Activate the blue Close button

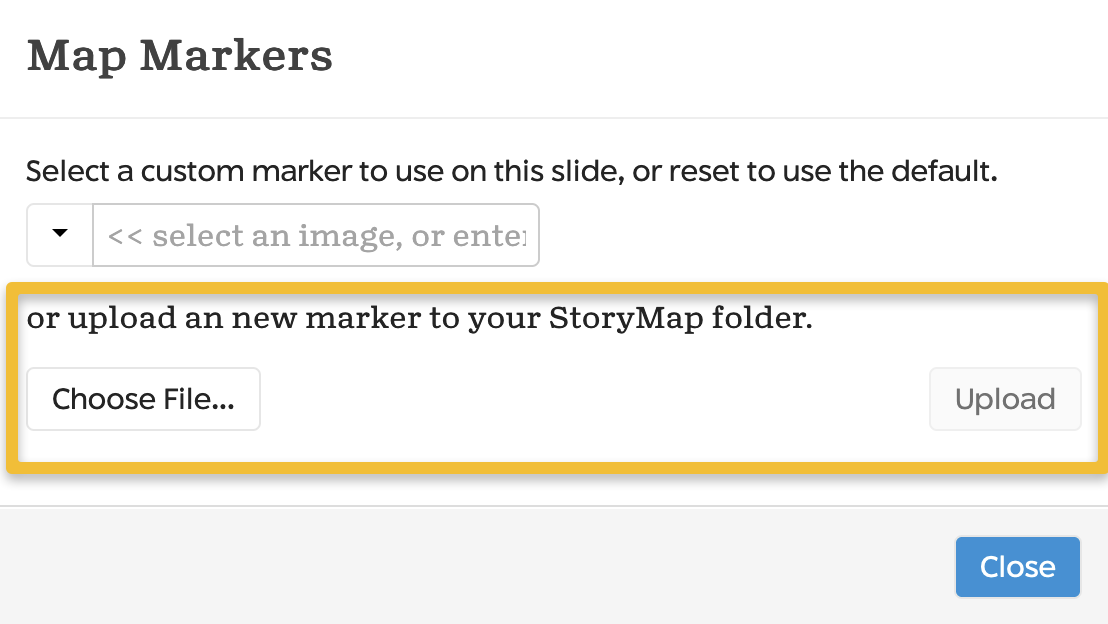[x=1017, y=566]
